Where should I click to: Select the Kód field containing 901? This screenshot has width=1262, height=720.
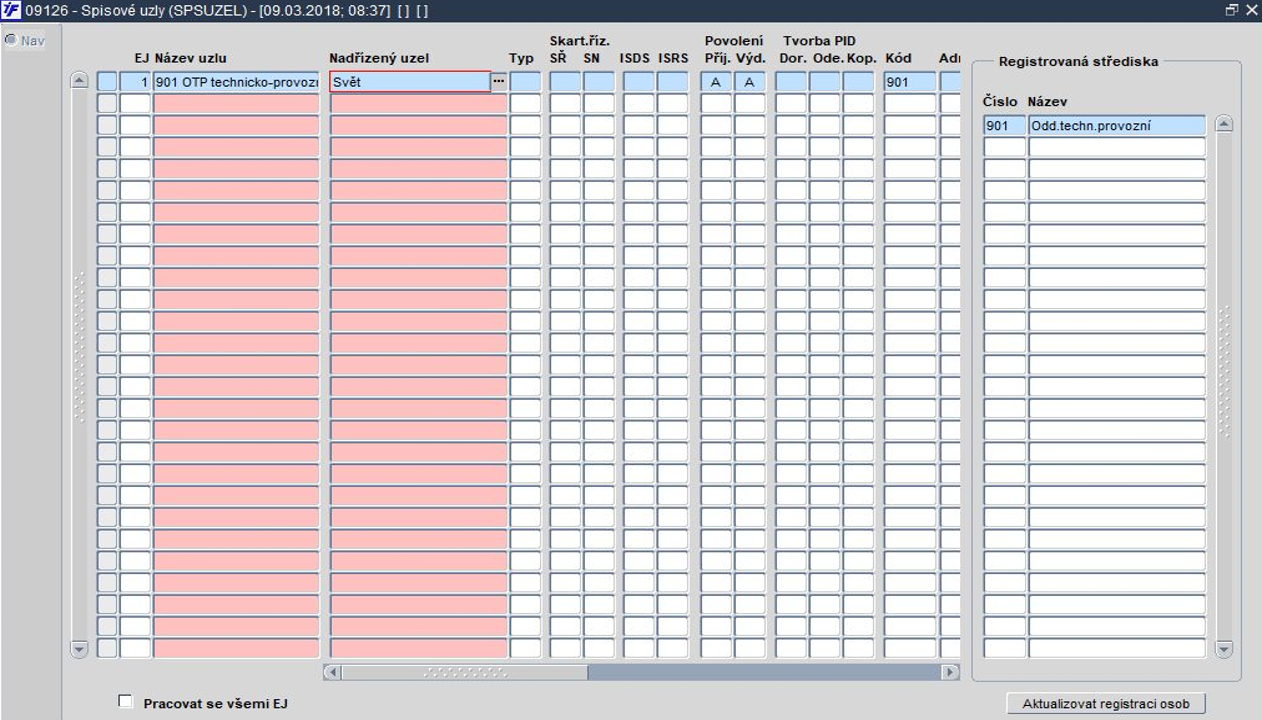point(910,82)
